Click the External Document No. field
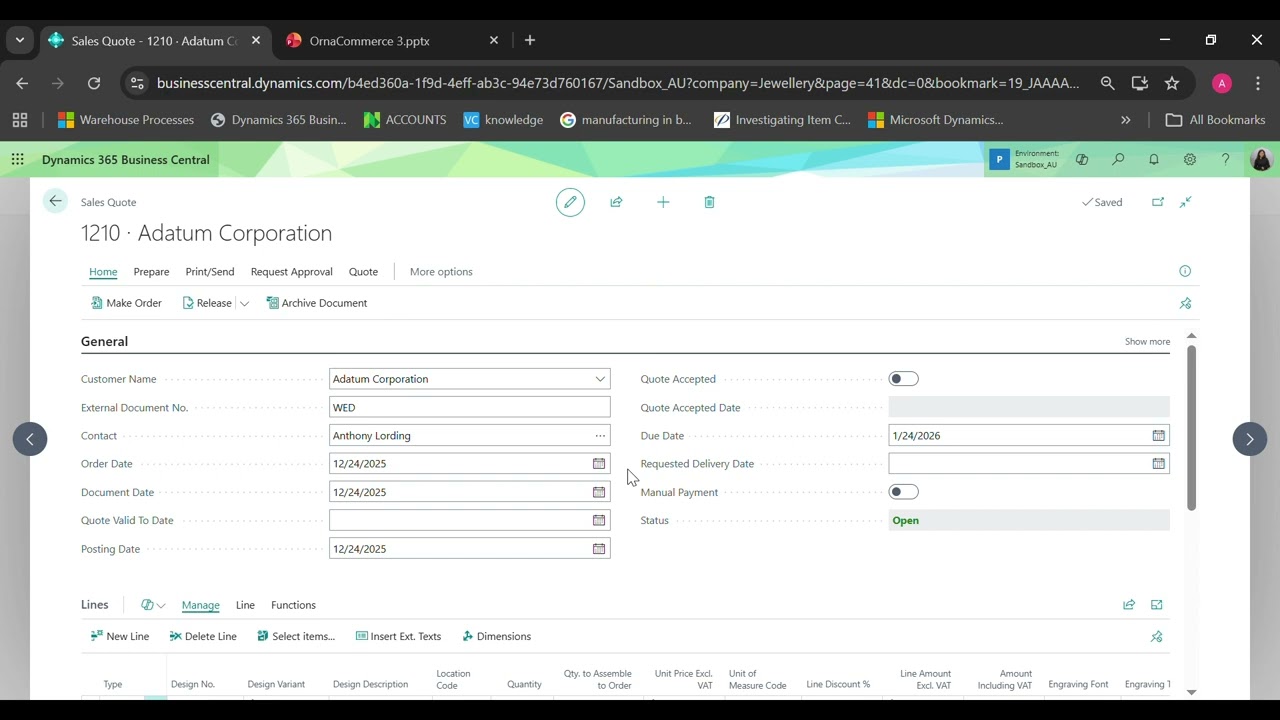This screenshot has height=720, width=1280. [x=469, y=407]
